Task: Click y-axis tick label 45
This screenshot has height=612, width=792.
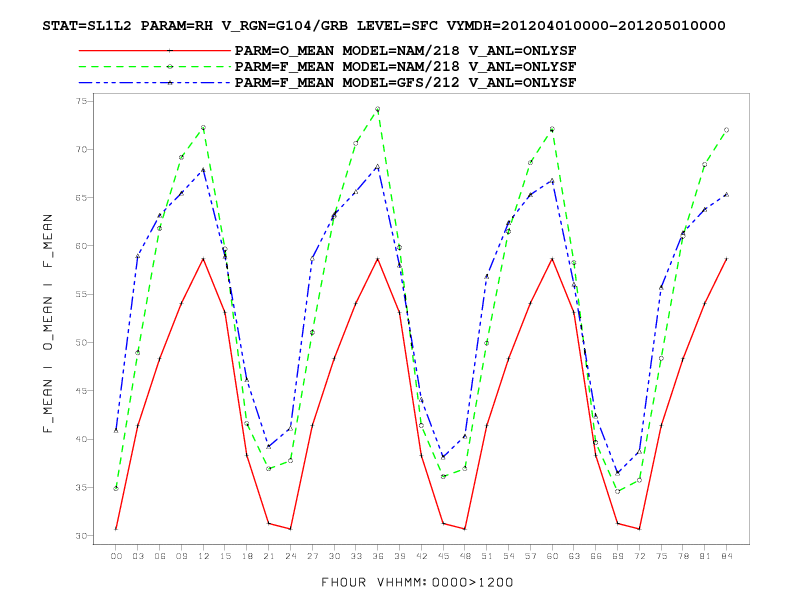Action: 83,391
